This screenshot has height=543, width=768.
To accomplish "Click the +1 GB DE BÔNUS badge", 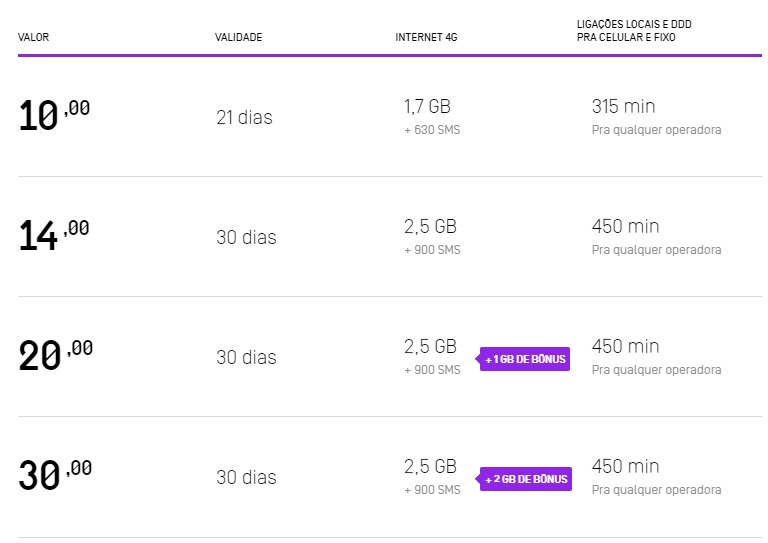I will [x=525, y=359].
